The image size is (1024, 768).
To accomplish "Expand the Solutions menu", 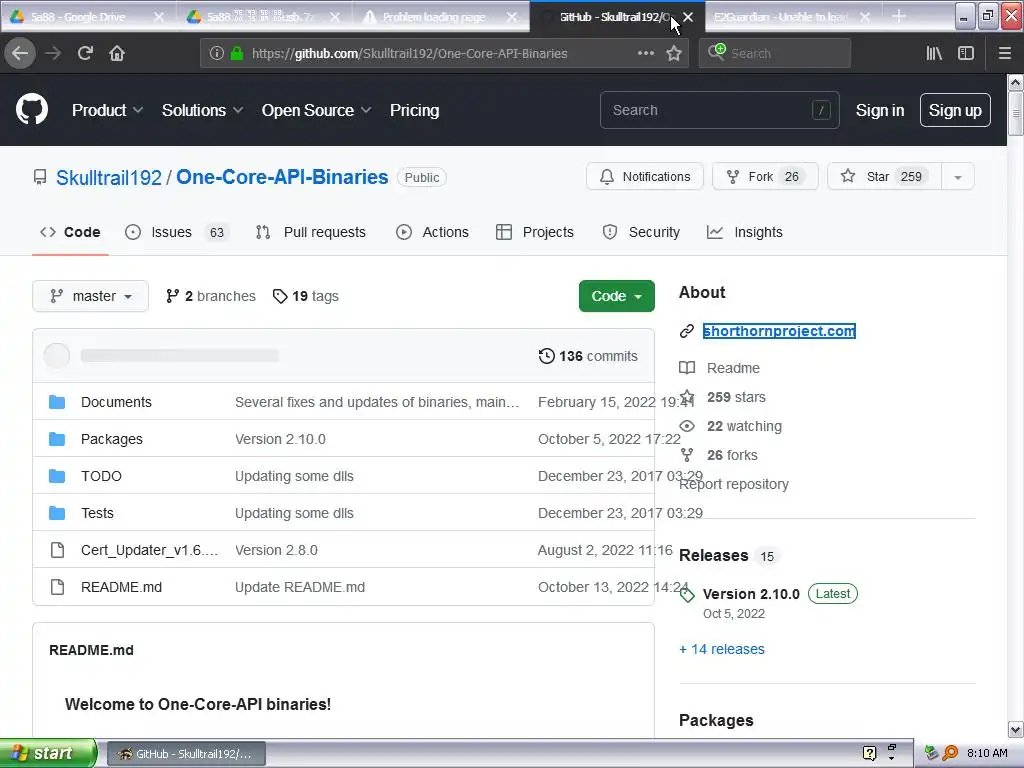I will (202, 110).
